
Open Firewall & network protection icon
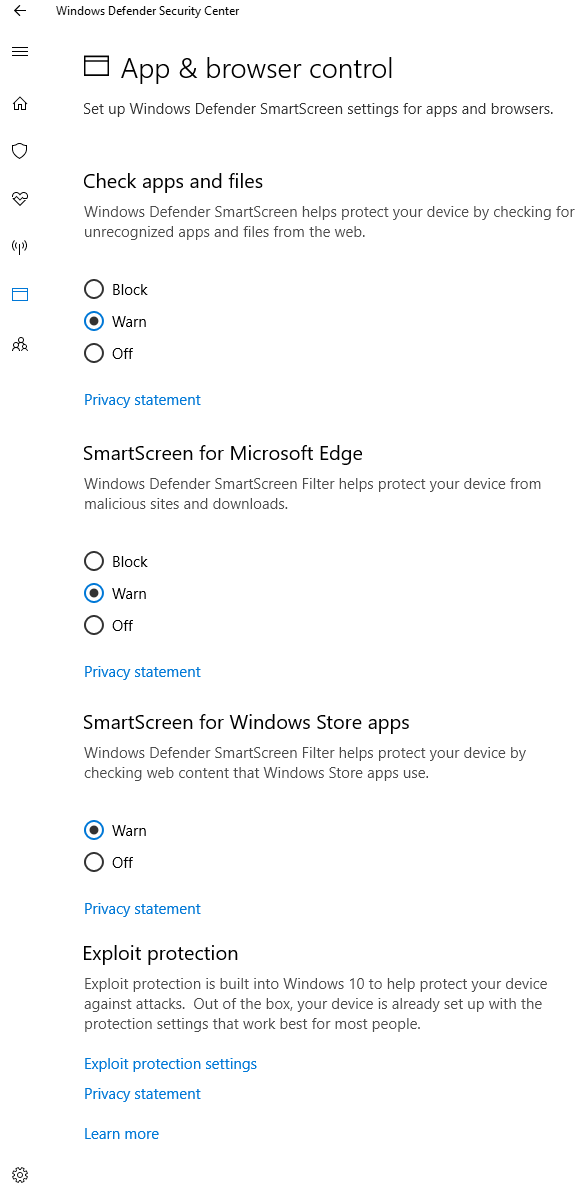coord(19,246)
